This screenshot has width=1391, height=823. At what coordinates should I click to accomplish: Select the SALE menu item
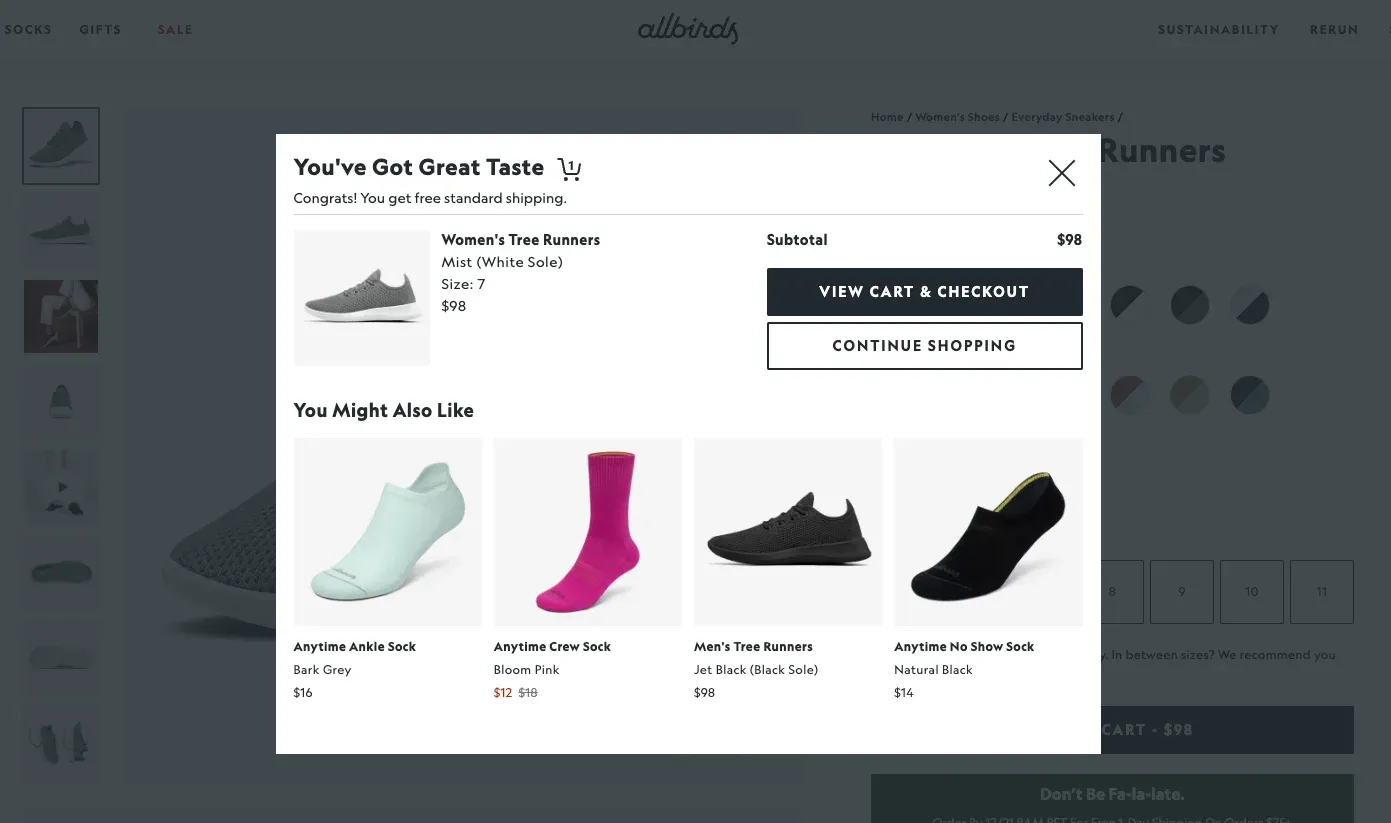pos(174,29)
